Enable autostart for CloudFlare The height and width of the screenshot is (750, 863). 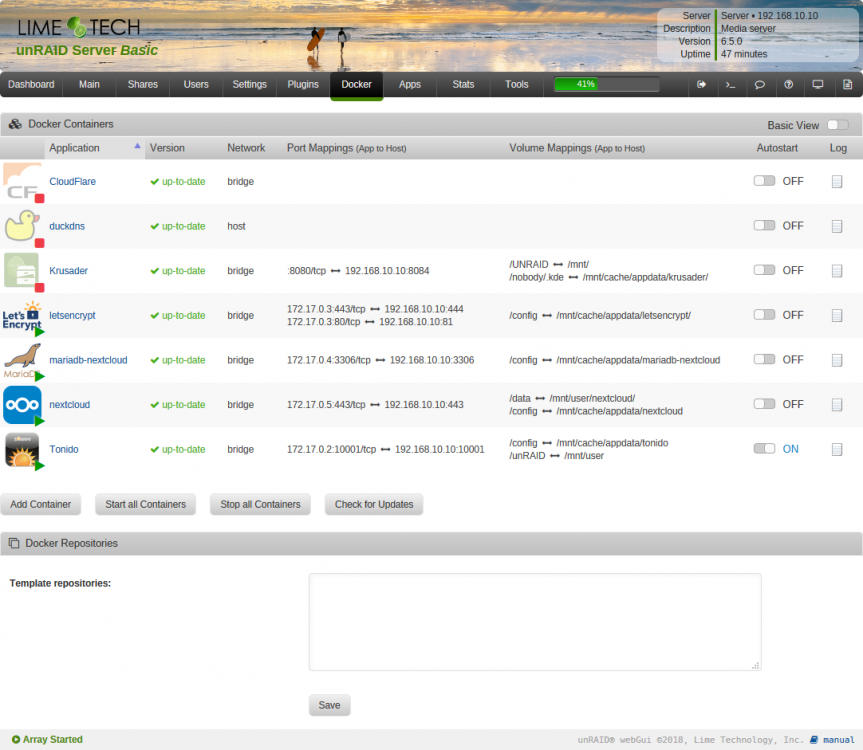point(764,181)
